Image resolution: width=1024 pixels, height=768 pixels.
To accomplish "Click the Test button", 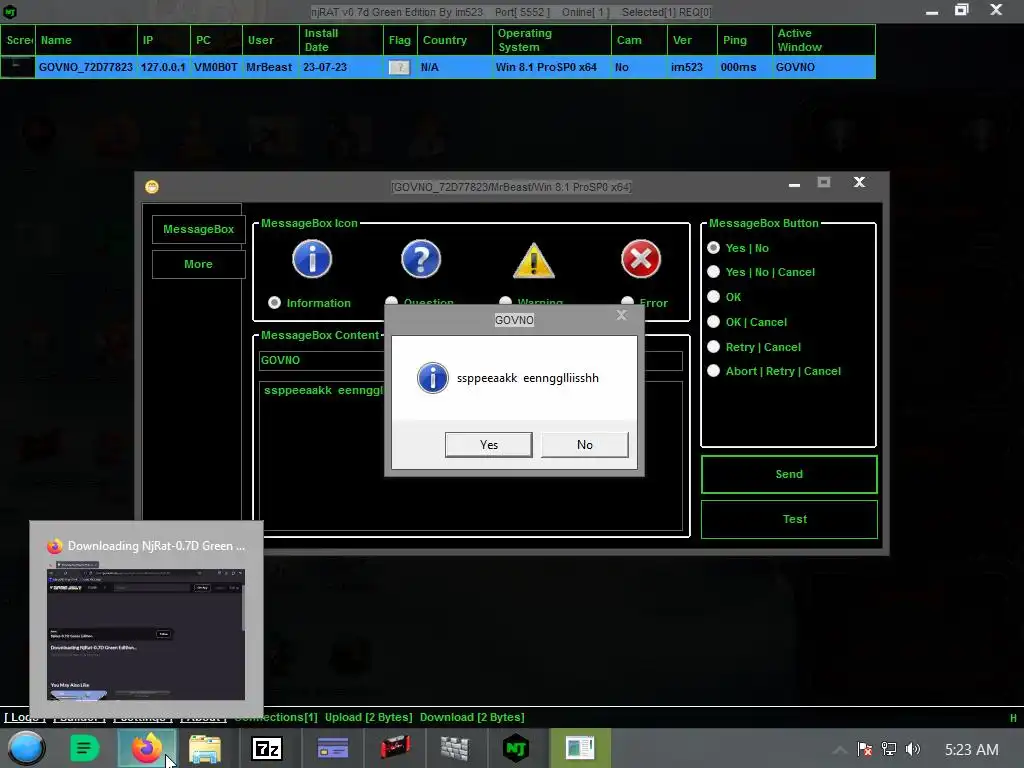I will coord(789,519).
